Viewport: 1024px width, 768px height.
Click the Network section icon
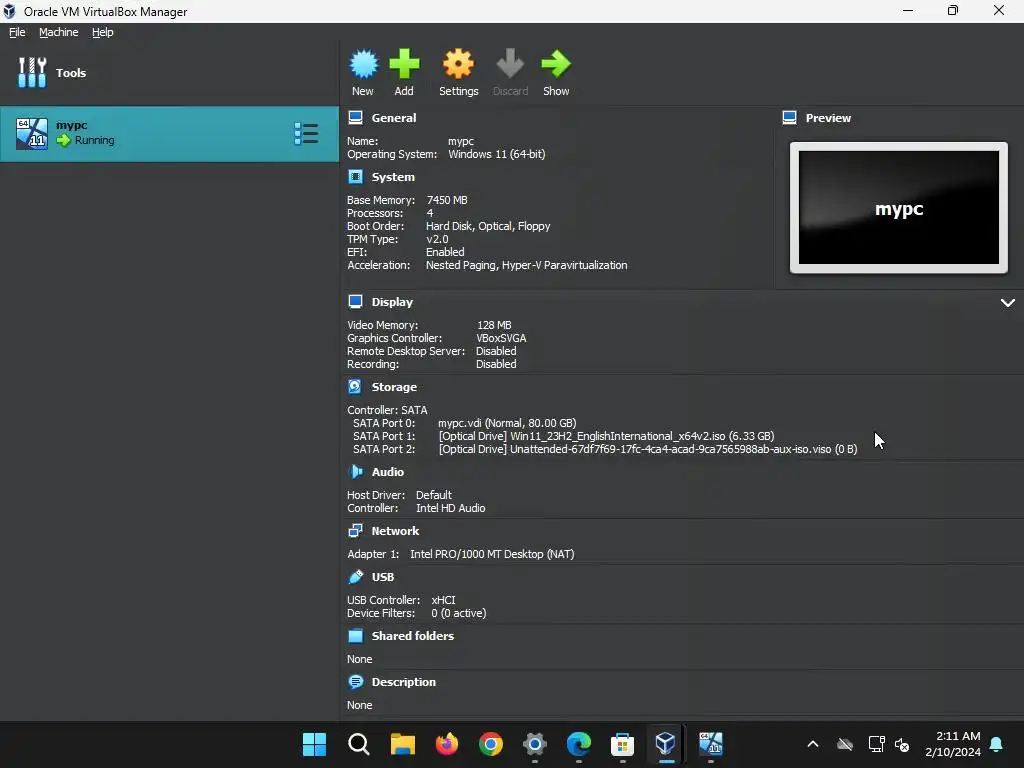click(x=355, y=531)
